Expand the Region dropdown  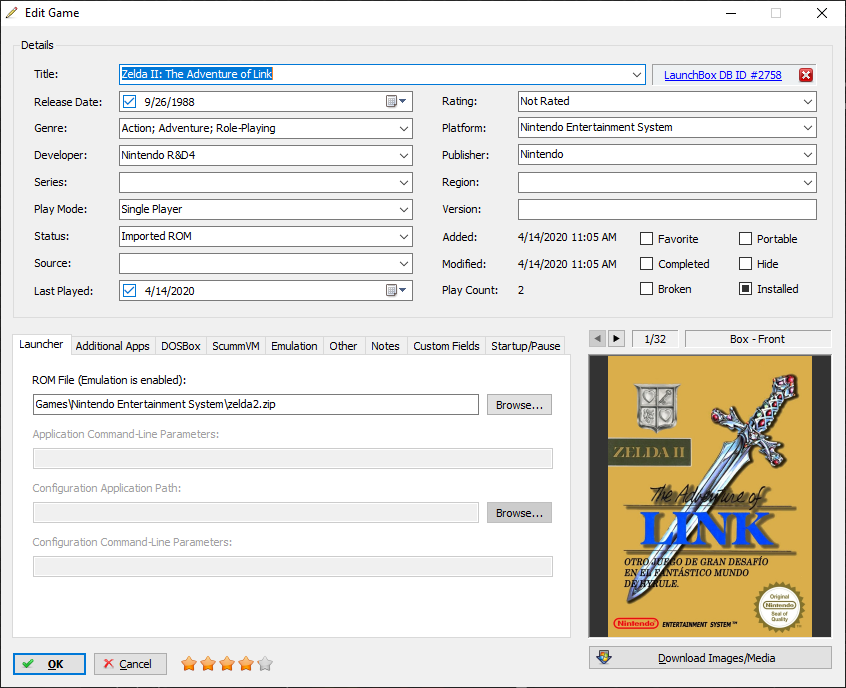coord(808,182)
